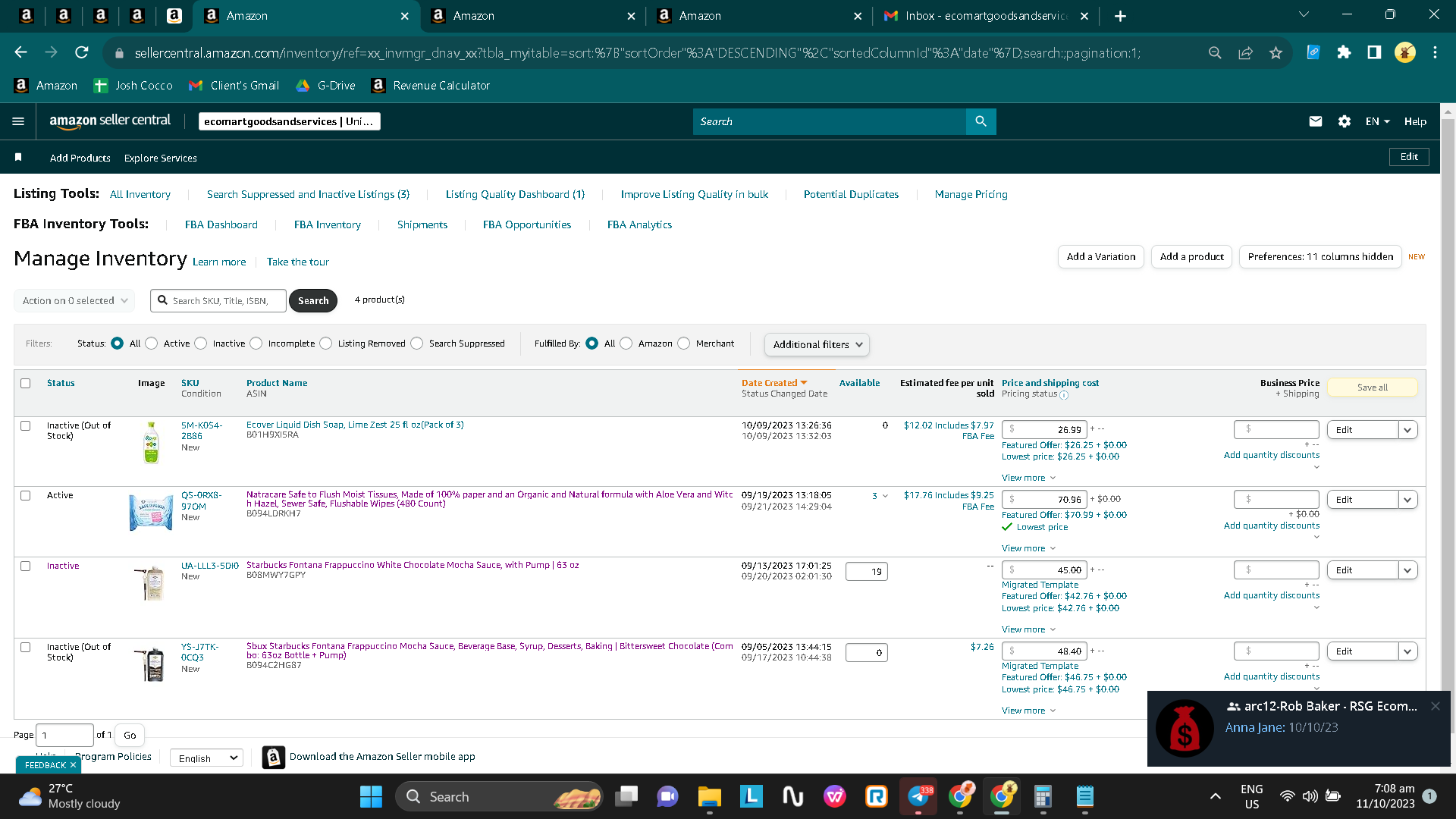1456x819 pixels.
Task: Open Edit dropdown arrow for Natracare row
Action: 1407,499
